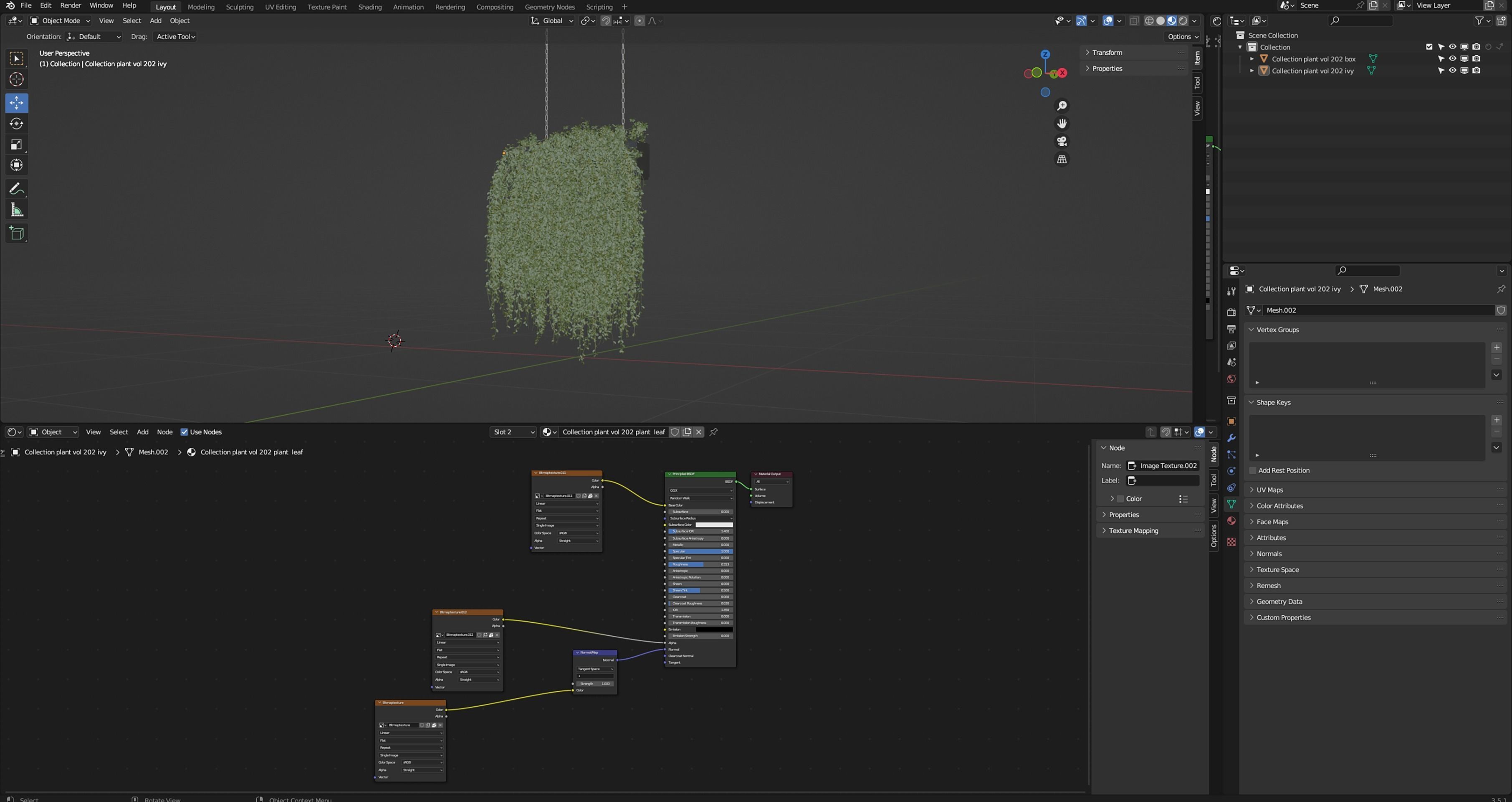Add a new shape key with plus button
The height and width of the screenshot is (802, 1512).
click(x=1497, y=420)
